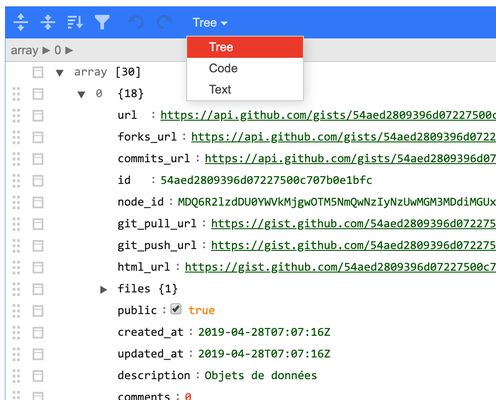
Task: Click drag handle beside description row
Action: click(x=16, y=376)
